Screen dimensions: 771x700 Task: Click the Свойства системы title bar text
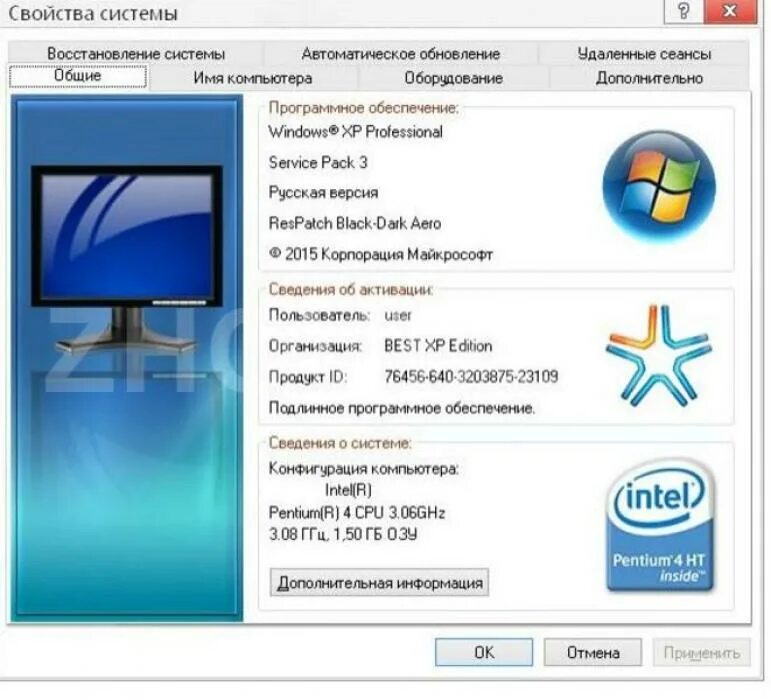click(92, 13)
